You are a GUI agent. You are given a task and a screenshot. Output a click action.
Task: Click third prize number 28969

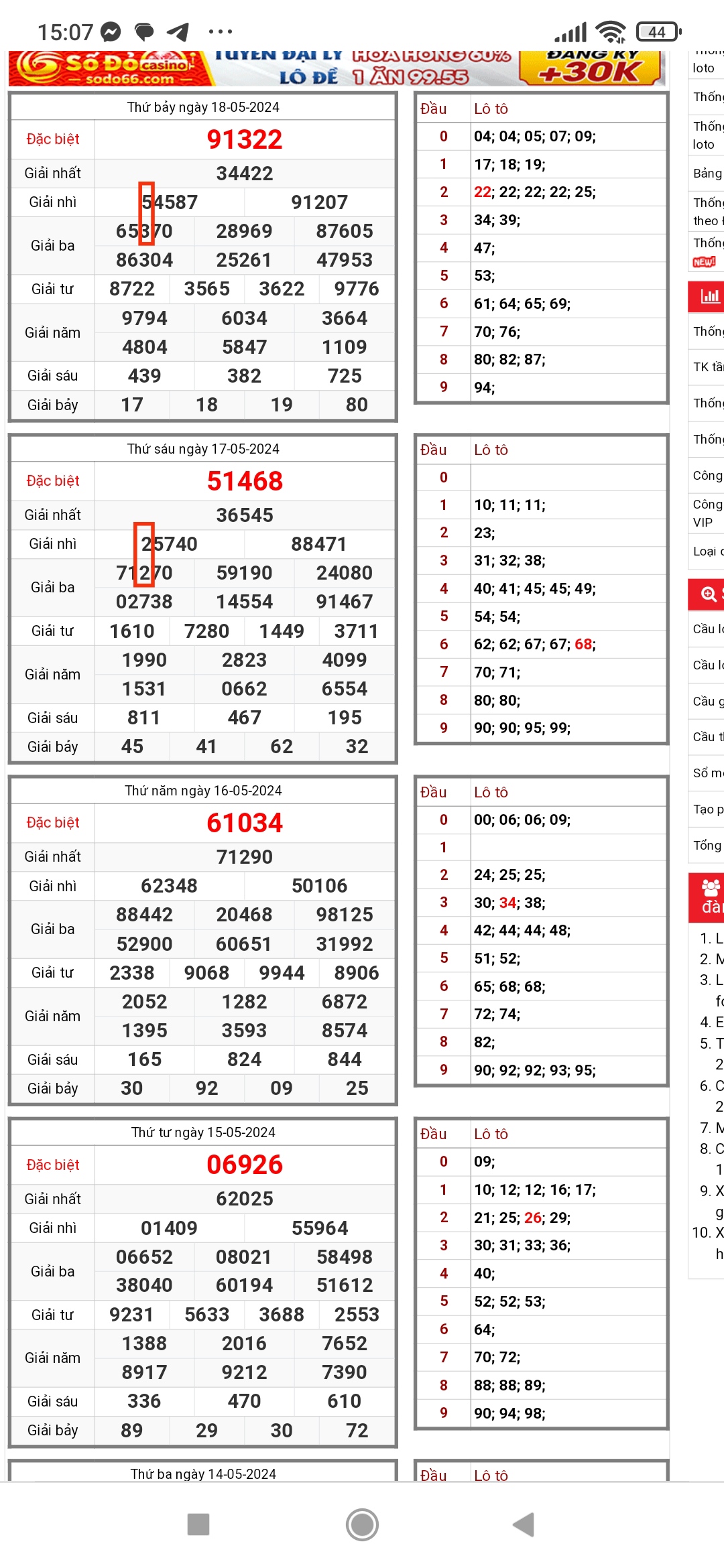[x=245, y=231]
